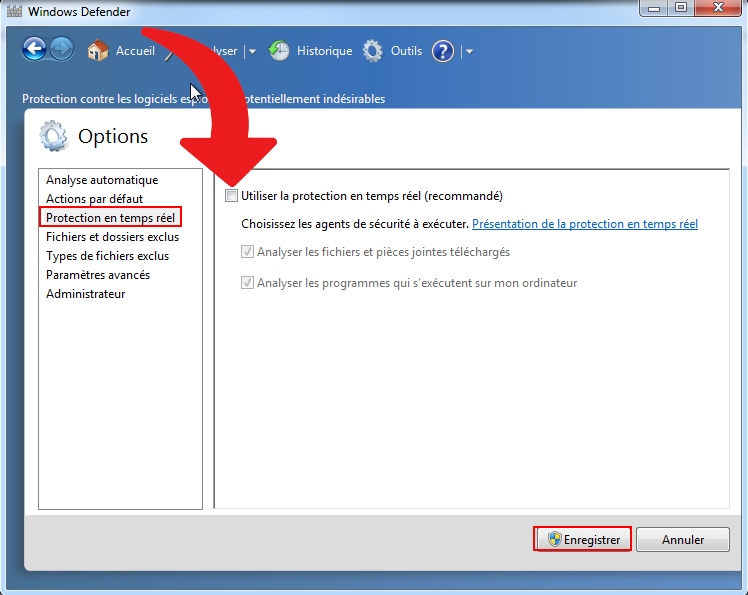
Task: Open Présentation de la protection en temps réel link
Action: coord(585,224)
